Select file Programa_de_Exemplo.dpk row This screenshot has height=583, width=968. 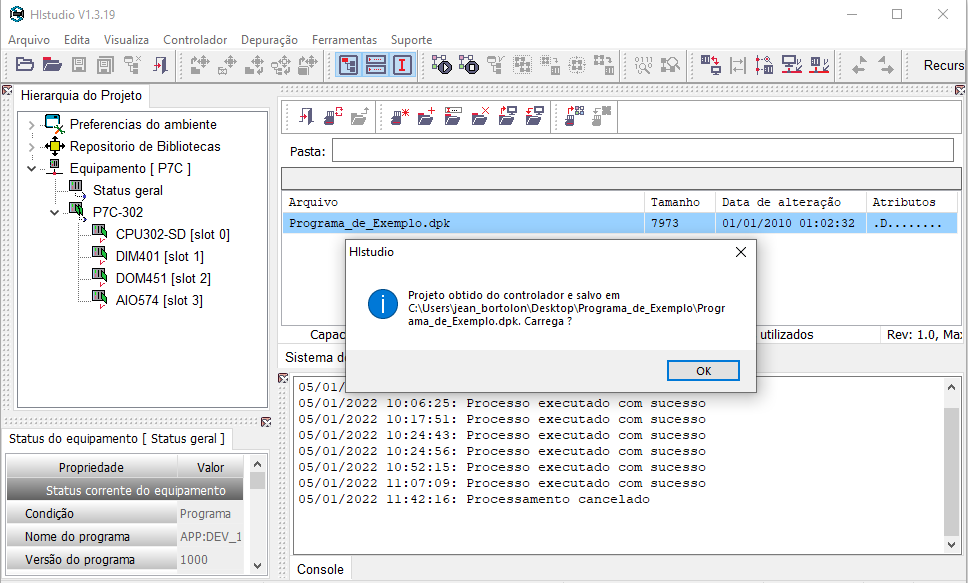pos(620,223)
